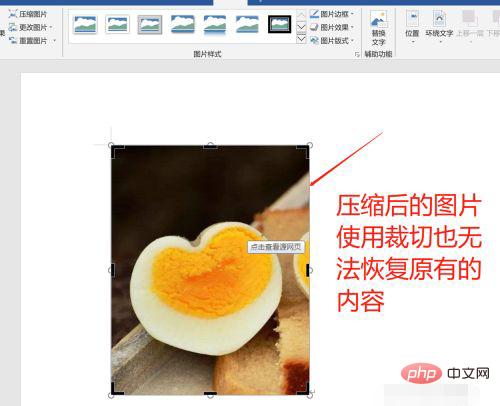Apply the gray Metal Frame picture style

pos(150,25)
